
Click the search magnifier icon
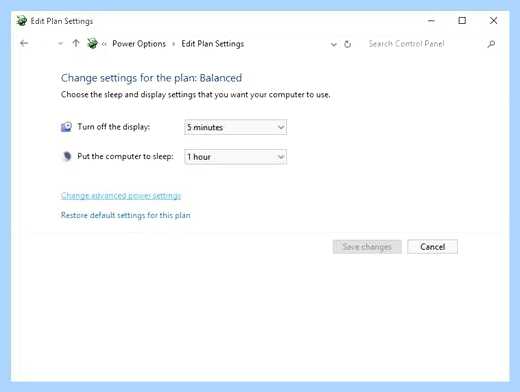(491, 44)
